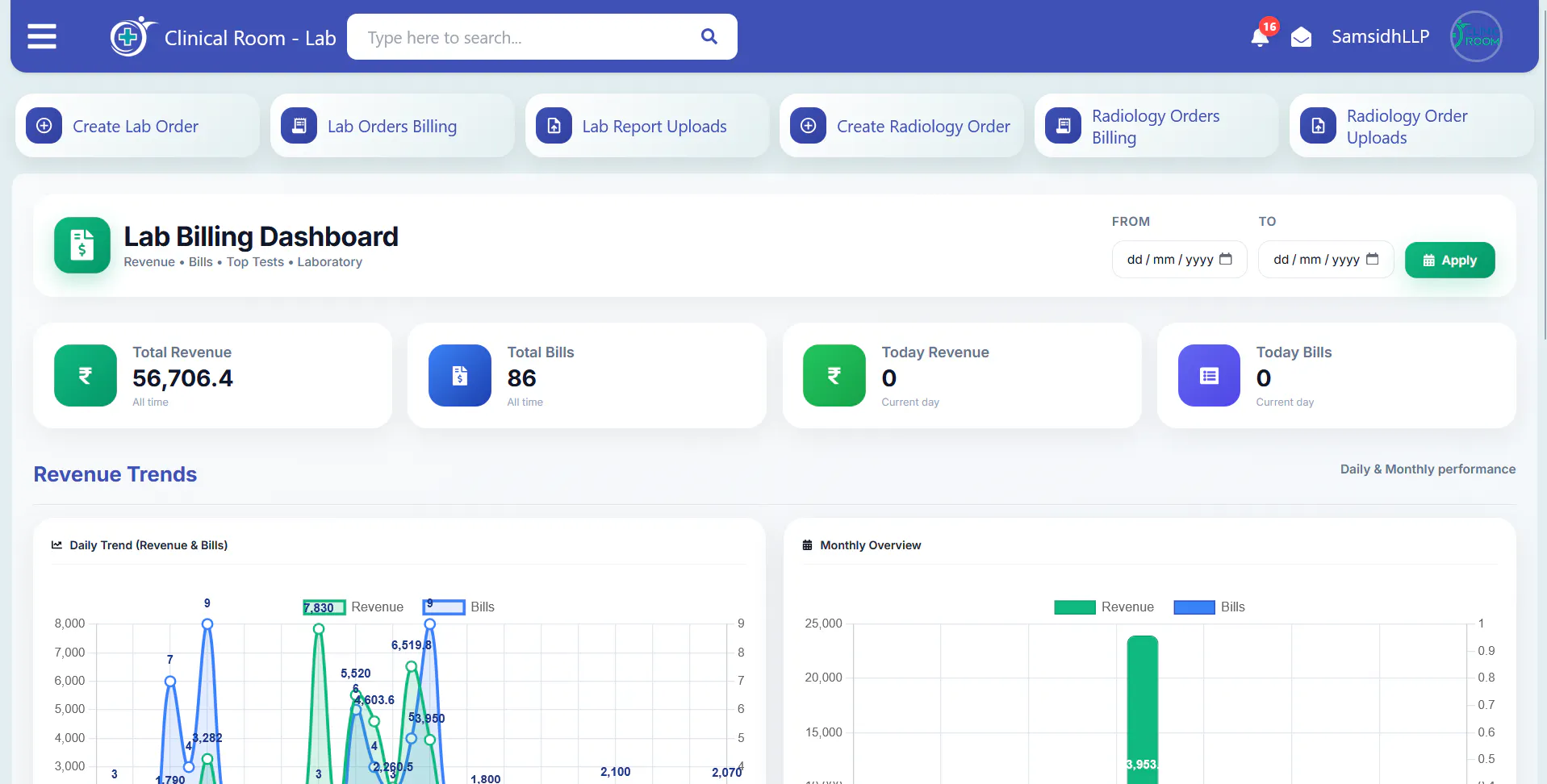Click the Total Revenue rupee icon
Screen dimensions: 1547x784
[86, 375]
